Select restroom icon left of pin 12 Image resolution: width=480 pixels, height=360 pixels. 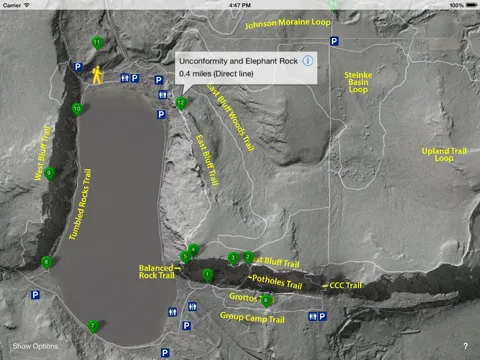(162, 95)
